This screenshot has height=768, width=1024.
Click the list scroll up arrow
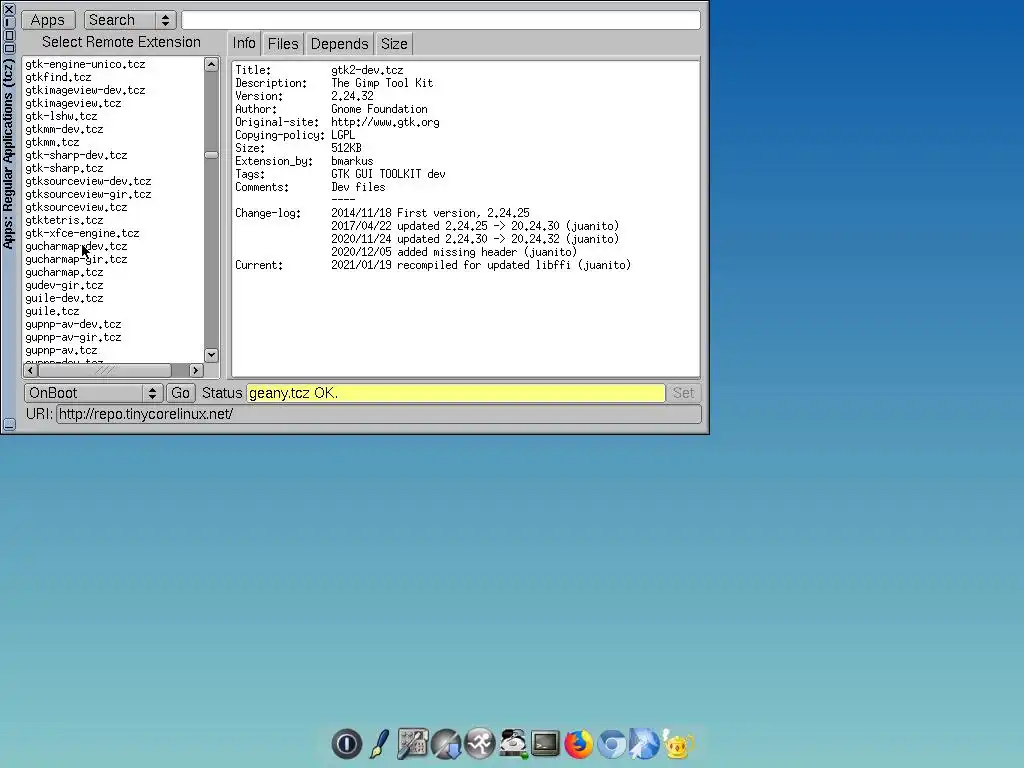click(x=211, y=64)
